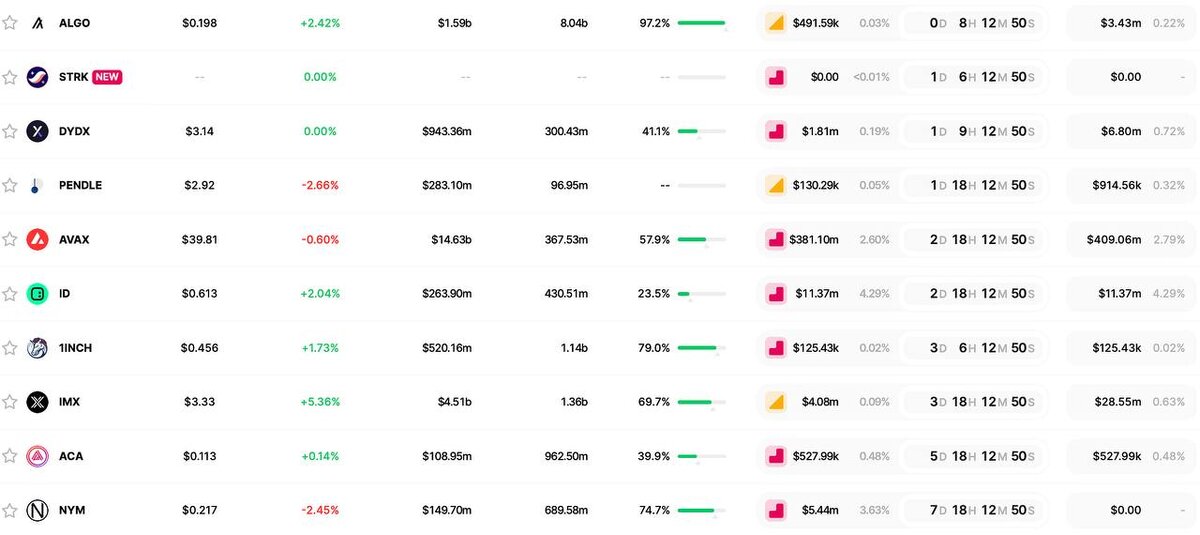Click the red AVAX coin logo

pyautogui.click(x=37, y=239)
